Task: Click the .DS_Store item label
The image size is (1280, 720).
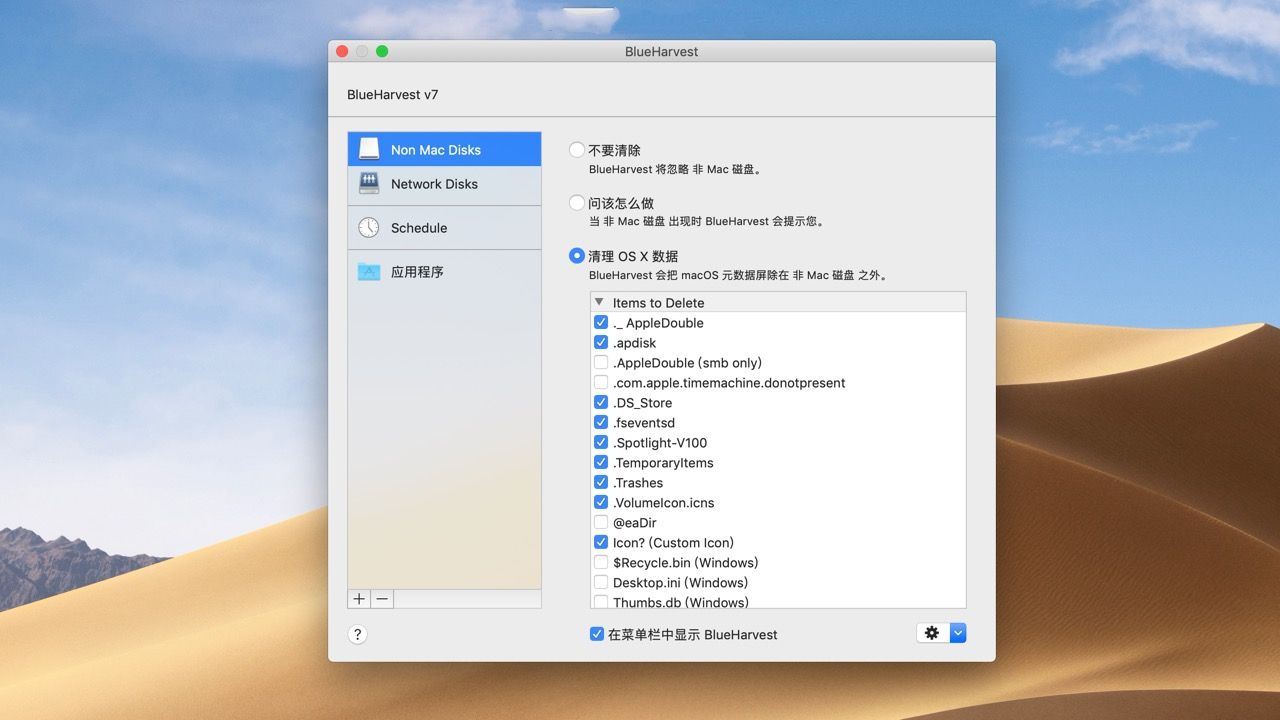Action: pyautogui.click(x=642, y=403)
